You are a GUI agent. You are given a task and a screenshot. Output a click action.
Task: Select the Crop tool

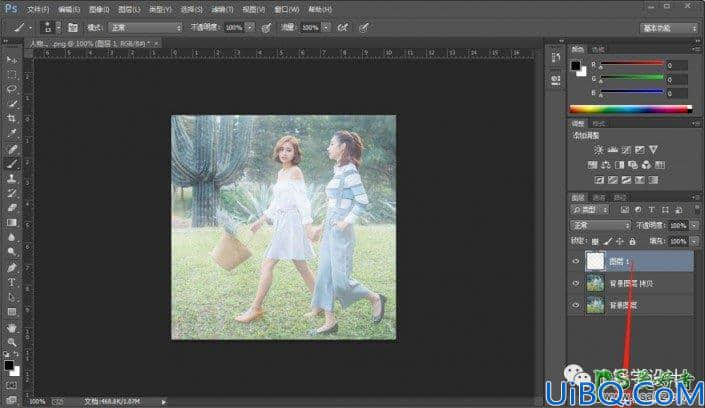pos(12,119)
